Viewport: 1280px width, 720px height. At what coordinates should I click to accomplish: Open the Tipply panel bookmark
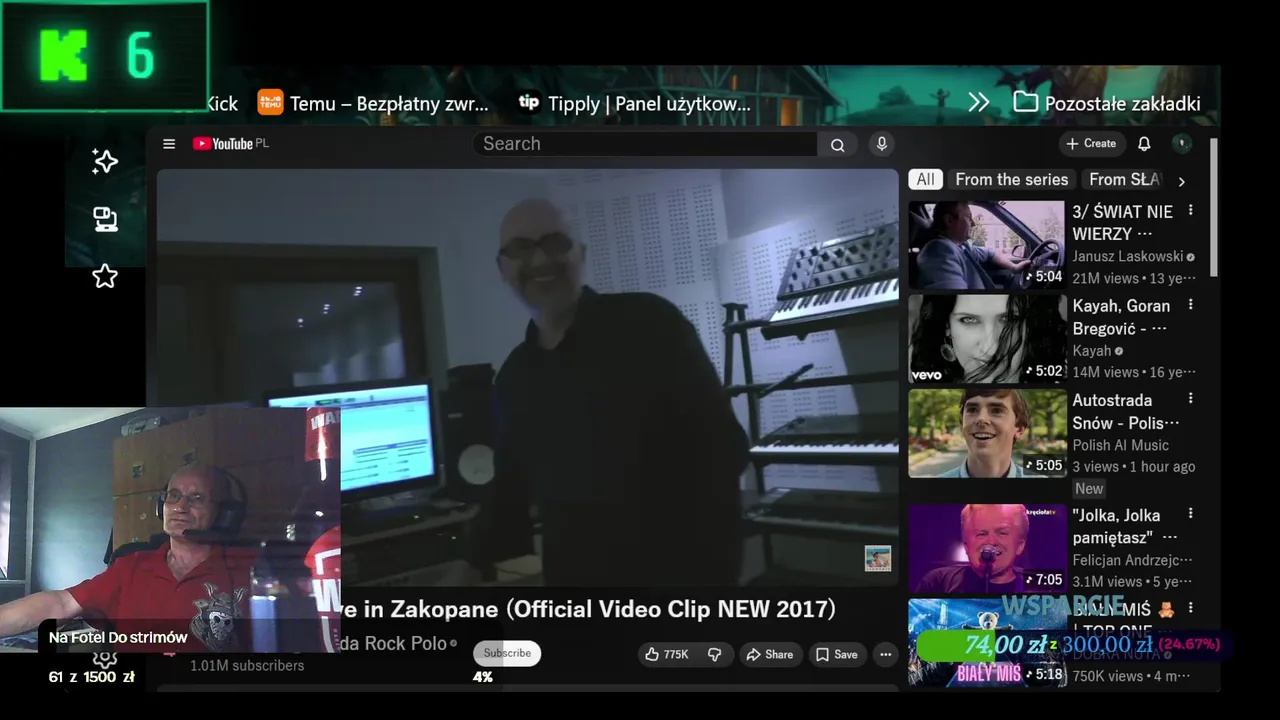tap(634, 103)
